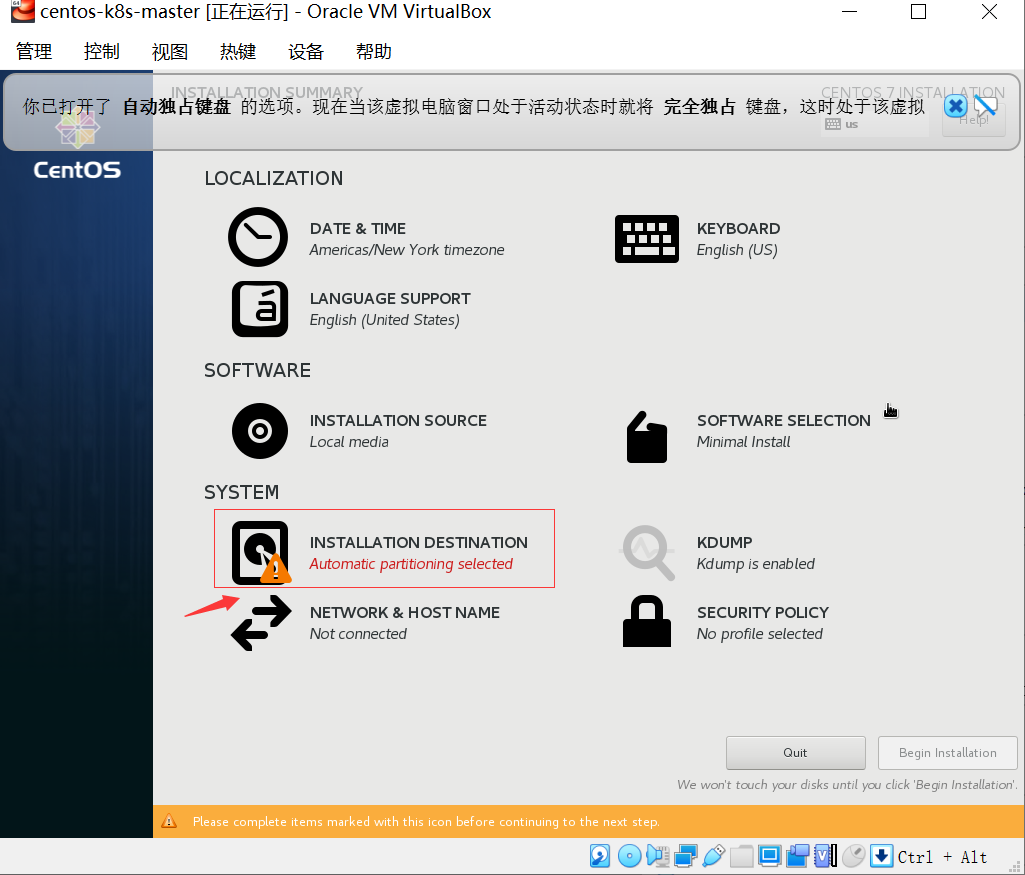
Task: Click the shared folders status icon
Action: pyautogui.click(x=741, y=856)
